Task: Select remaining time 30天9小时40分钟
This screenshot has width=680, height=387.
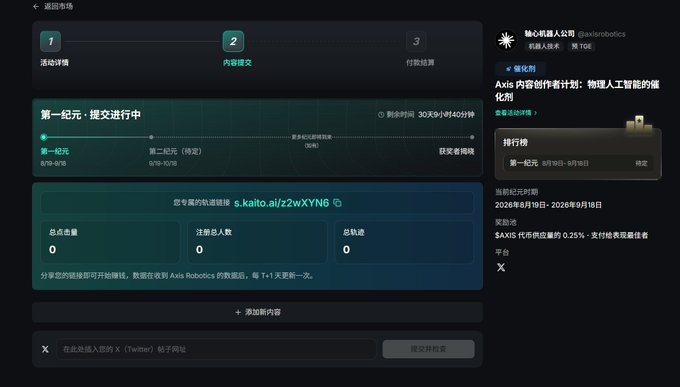Action: 446,115
